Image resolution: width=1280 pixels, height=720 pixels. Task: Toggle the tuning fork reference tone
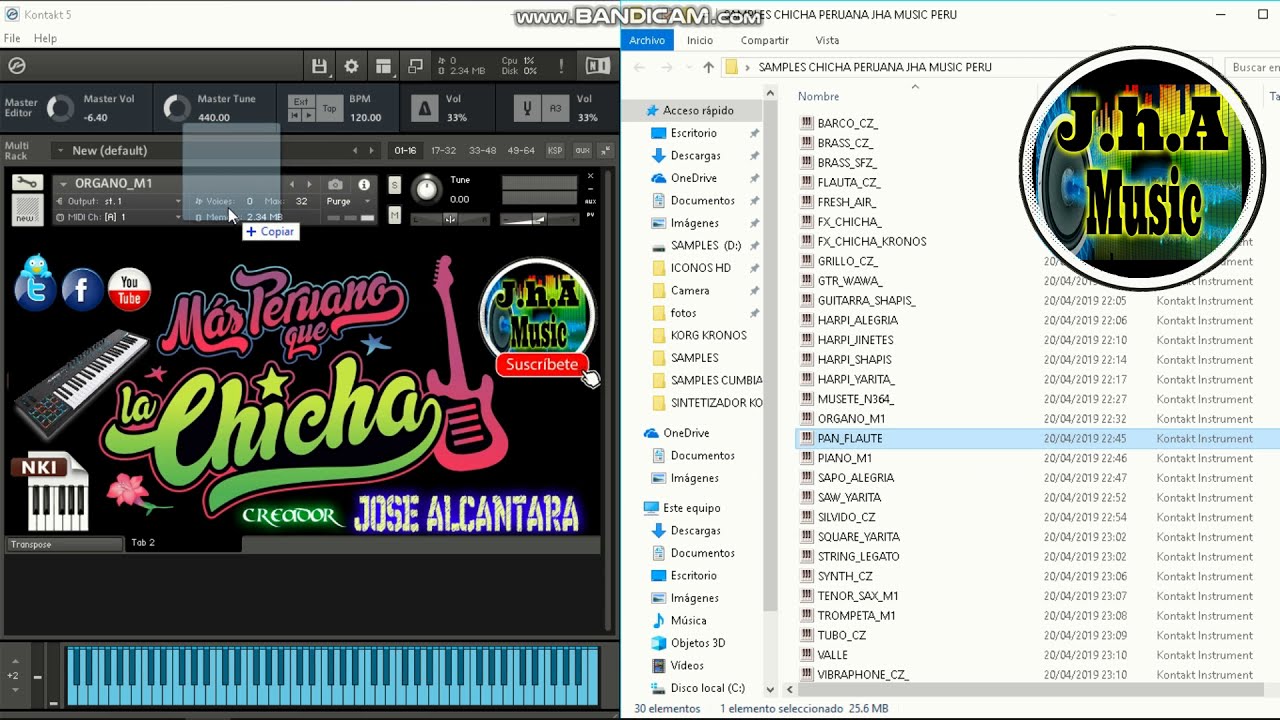pos(526,108)
